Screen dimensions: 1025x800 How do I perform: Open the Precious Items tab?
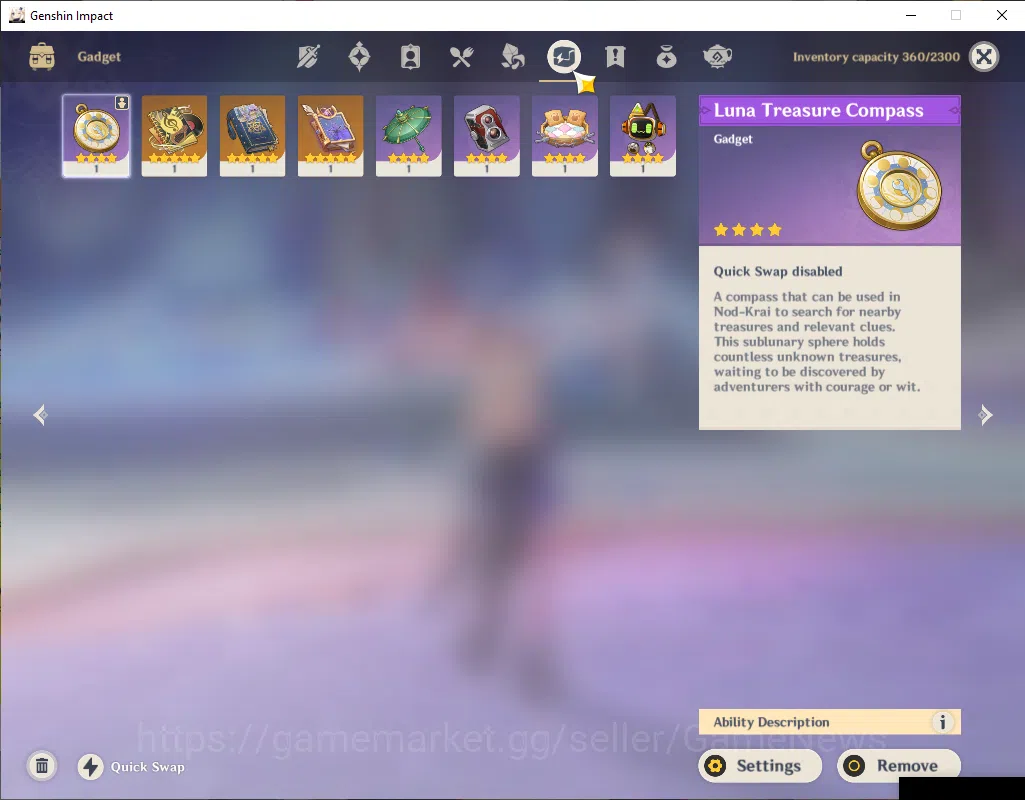tap(666, 57)
